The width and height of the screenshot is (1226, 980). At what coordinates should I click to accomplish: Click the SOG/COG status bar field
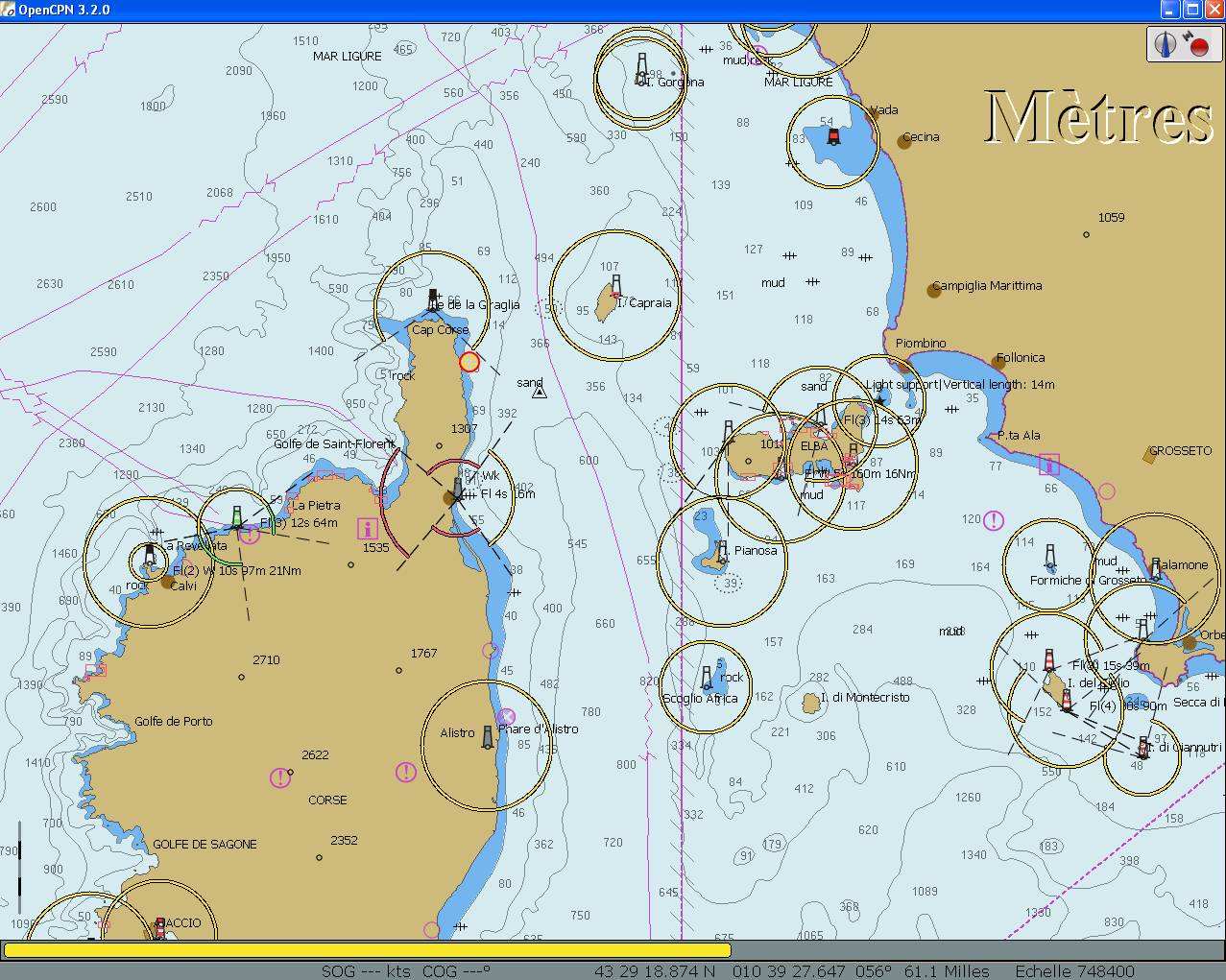coord(405,971)
